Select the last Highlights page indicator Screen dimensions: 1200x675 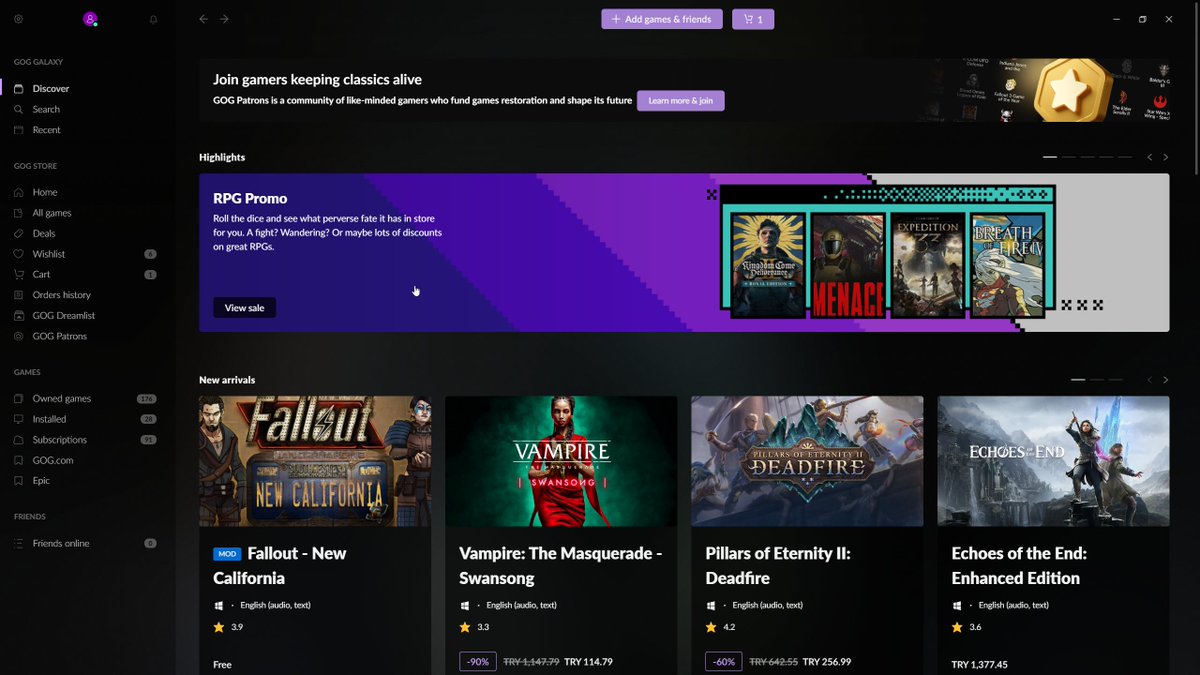click(1125, 157)
